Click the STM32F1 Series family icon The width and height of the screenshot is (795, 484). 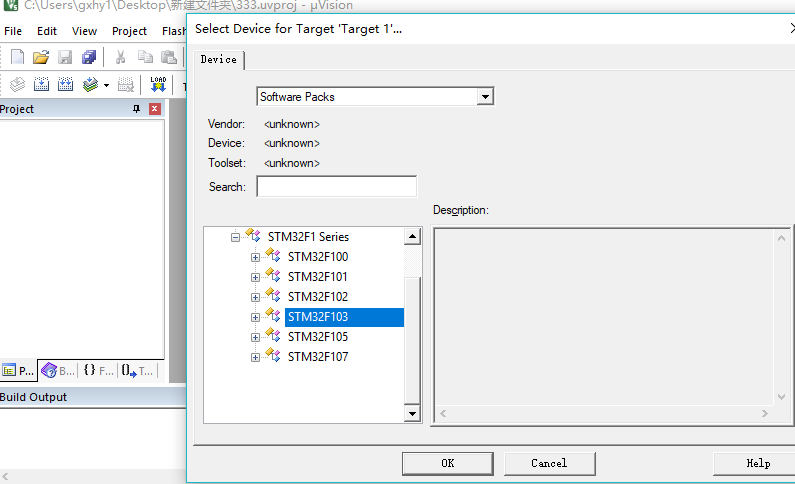[x=253, y=235]
